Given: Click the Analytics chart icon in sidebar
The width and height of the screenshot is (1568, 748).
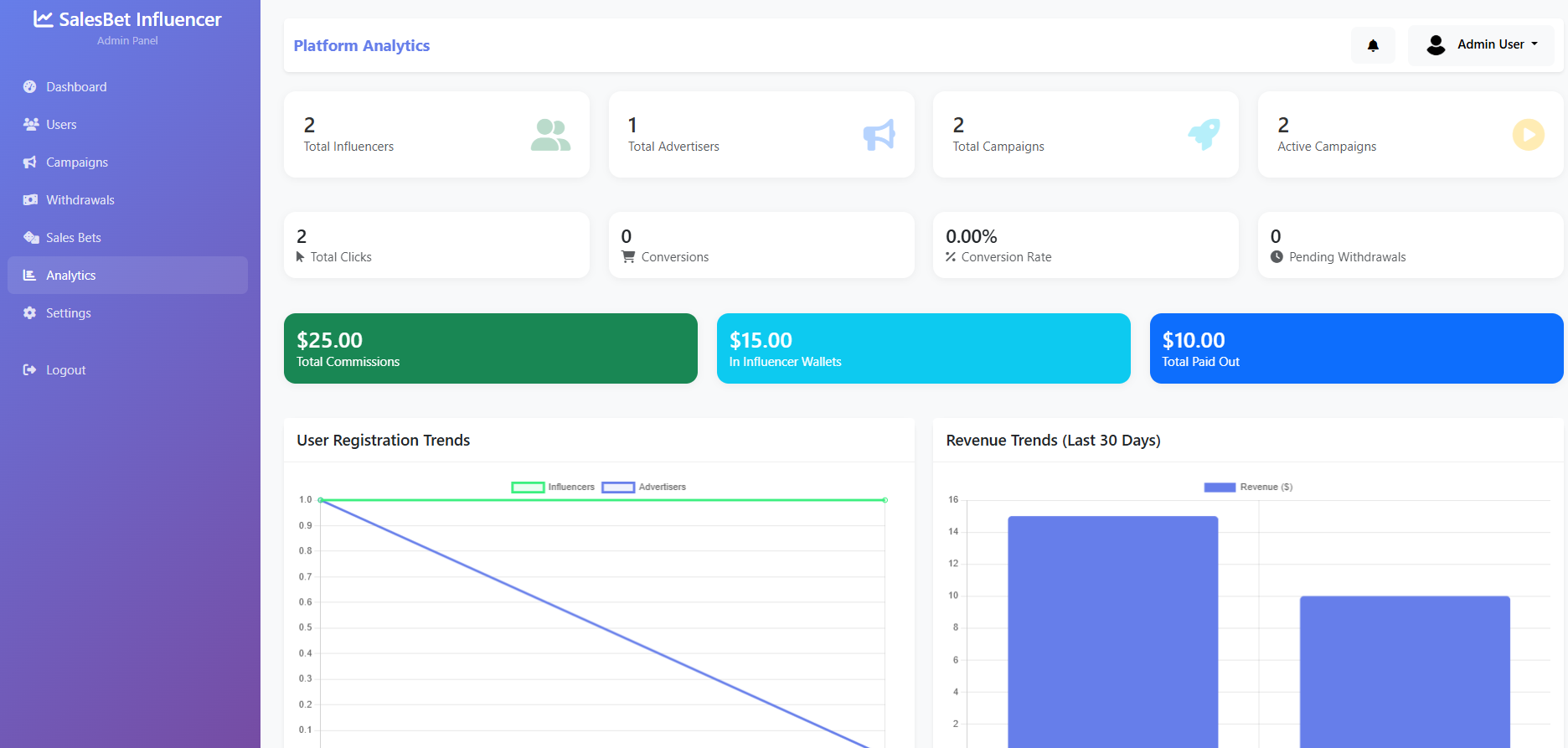Looking at the screenshot, I should point(30,276).
